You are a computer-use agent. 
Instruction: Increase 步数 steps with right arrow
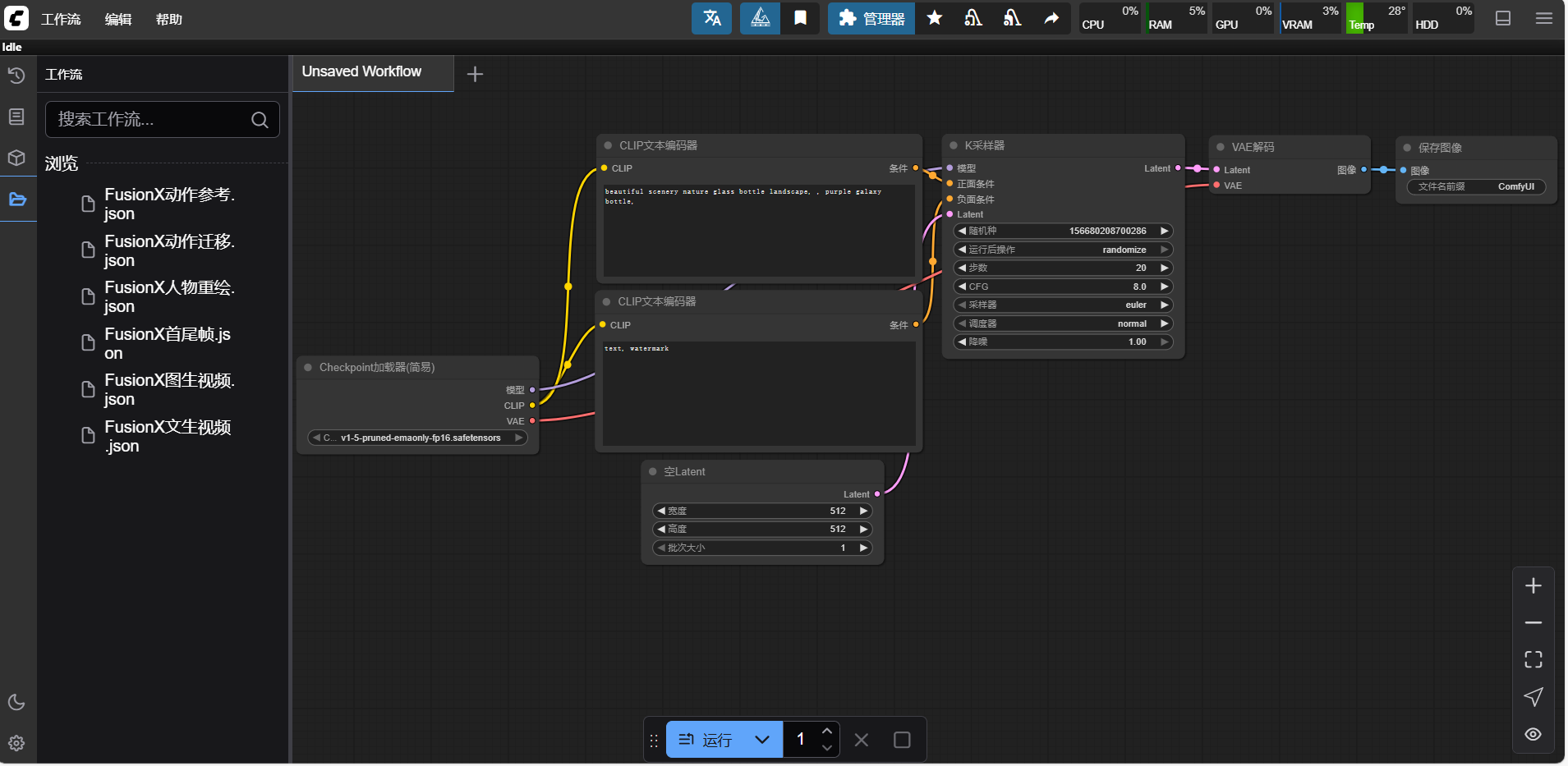pyautogui.click(x=1164, y=268)
